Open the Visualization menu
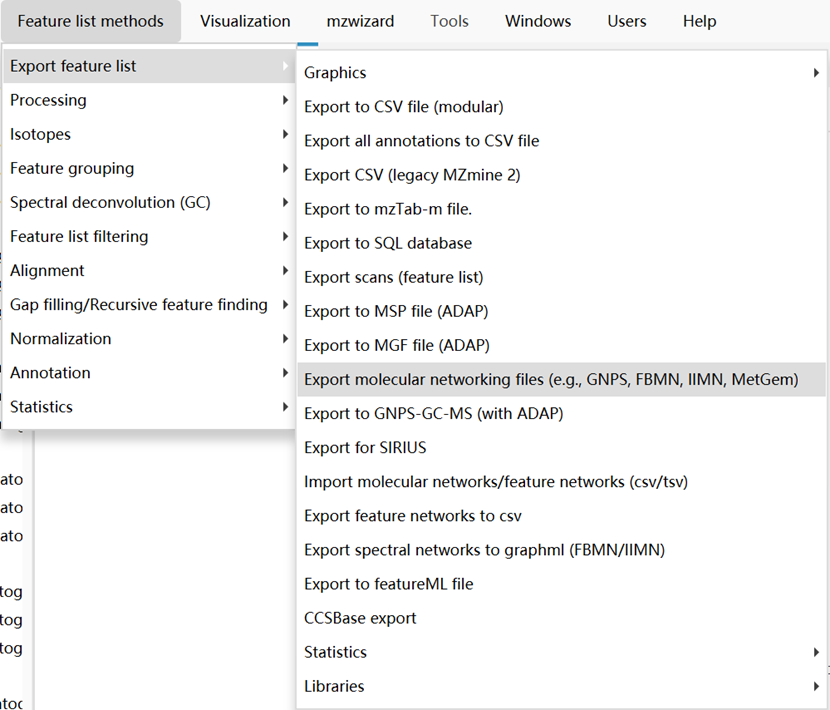 [x=245, y=21]
